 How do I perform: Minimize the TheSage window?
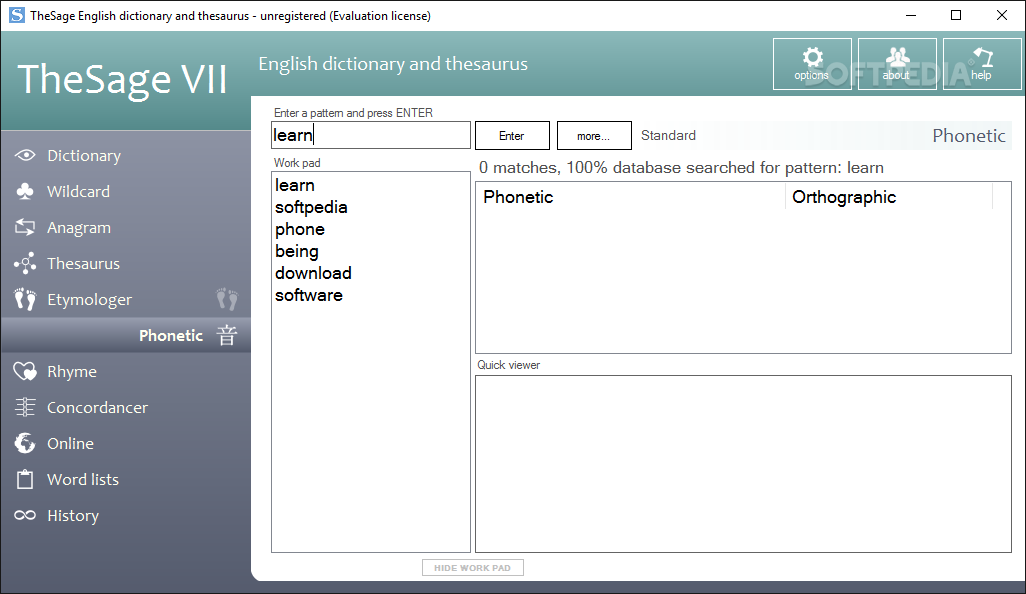[911, 15]
